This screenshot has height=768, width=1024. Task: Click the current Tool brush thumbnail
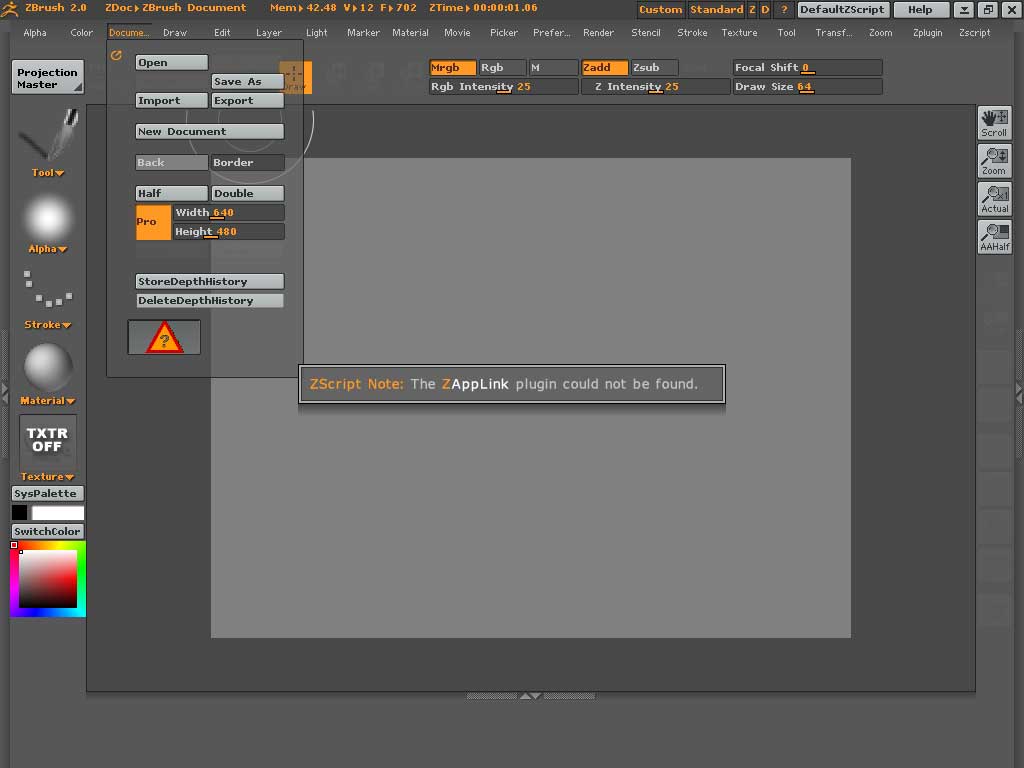coord(48,136)
